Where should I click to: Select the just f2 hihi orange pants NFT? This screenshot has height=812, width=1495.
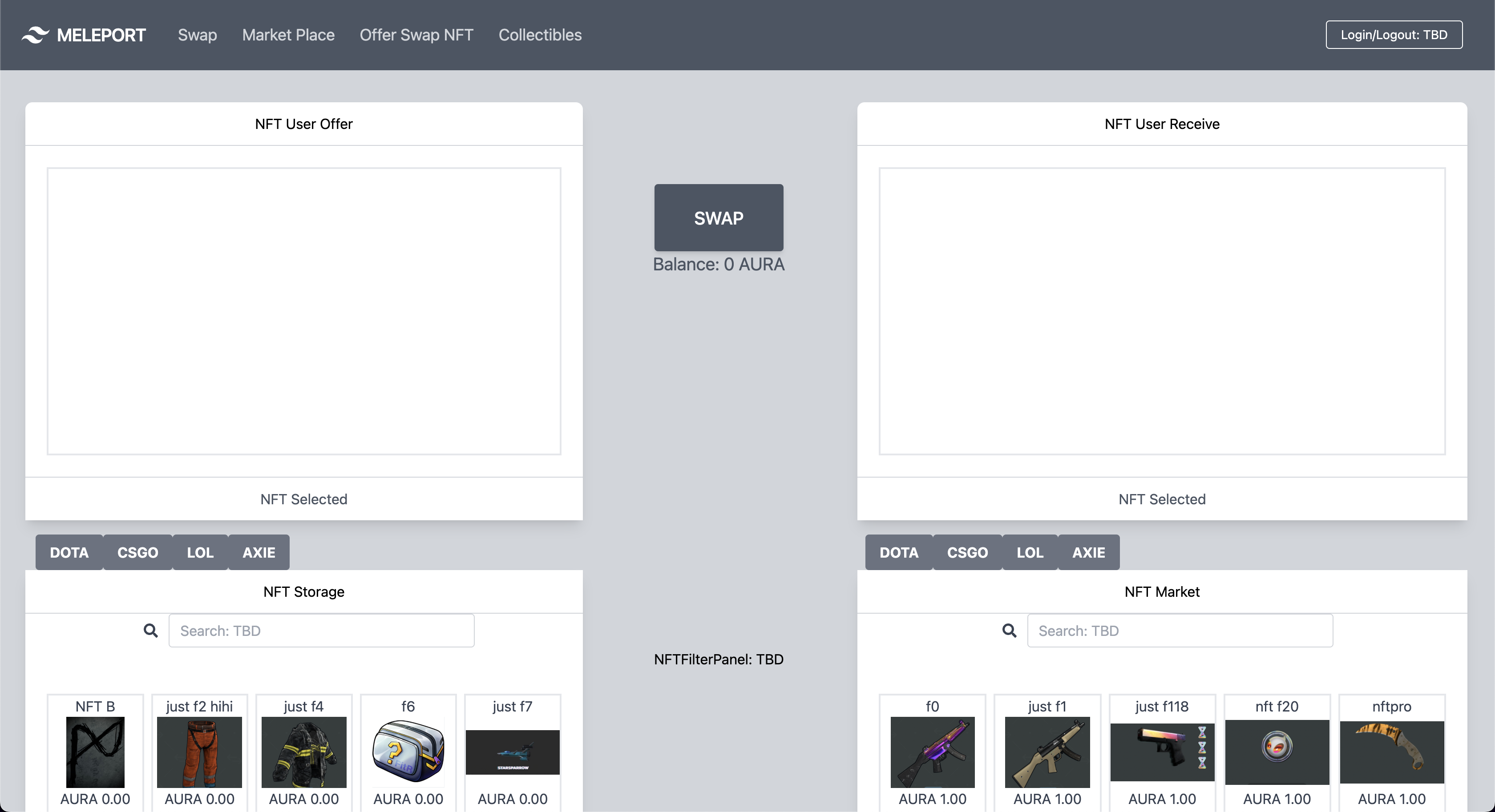click(199, 752)
